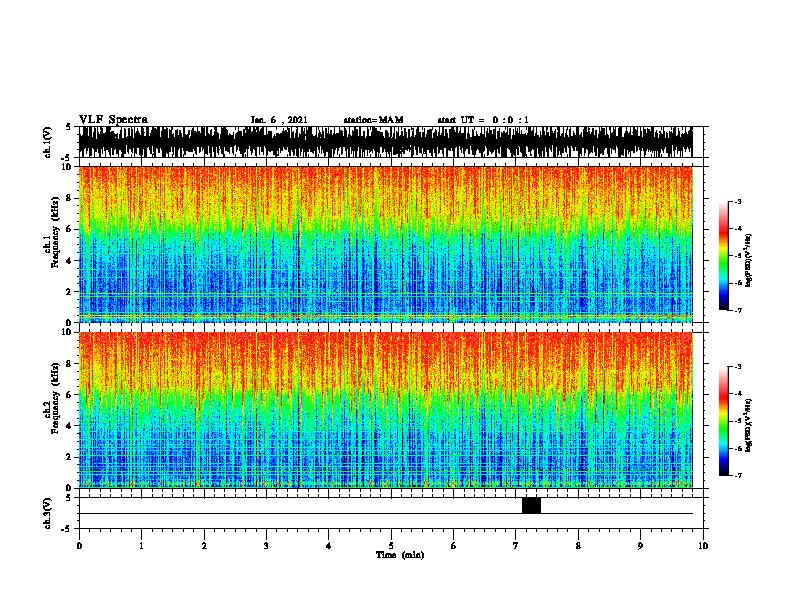Click the 'station=MAM' header label

373,120
